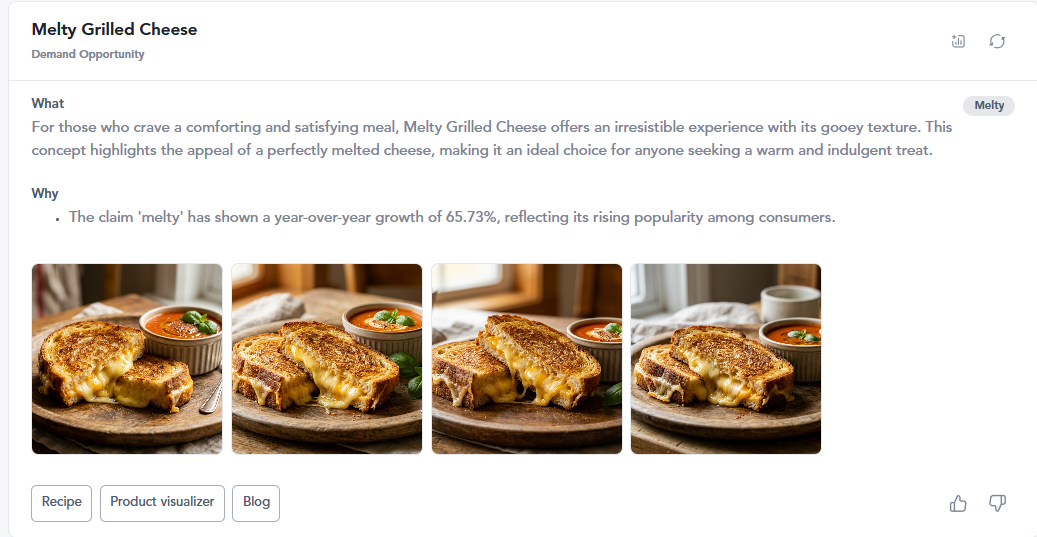Click the Why section heading
Image resolution: width=1037 pixels, height=537 pixels.
(x=45, y=194)
